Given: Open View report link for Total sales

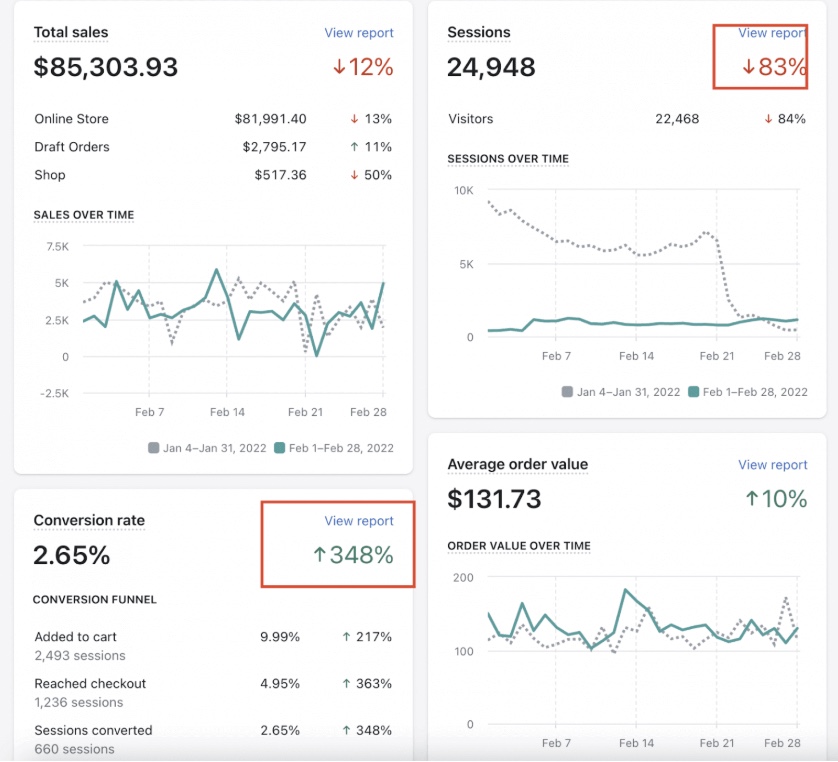Looking at the screenshot, I should (x=359, y=33).
